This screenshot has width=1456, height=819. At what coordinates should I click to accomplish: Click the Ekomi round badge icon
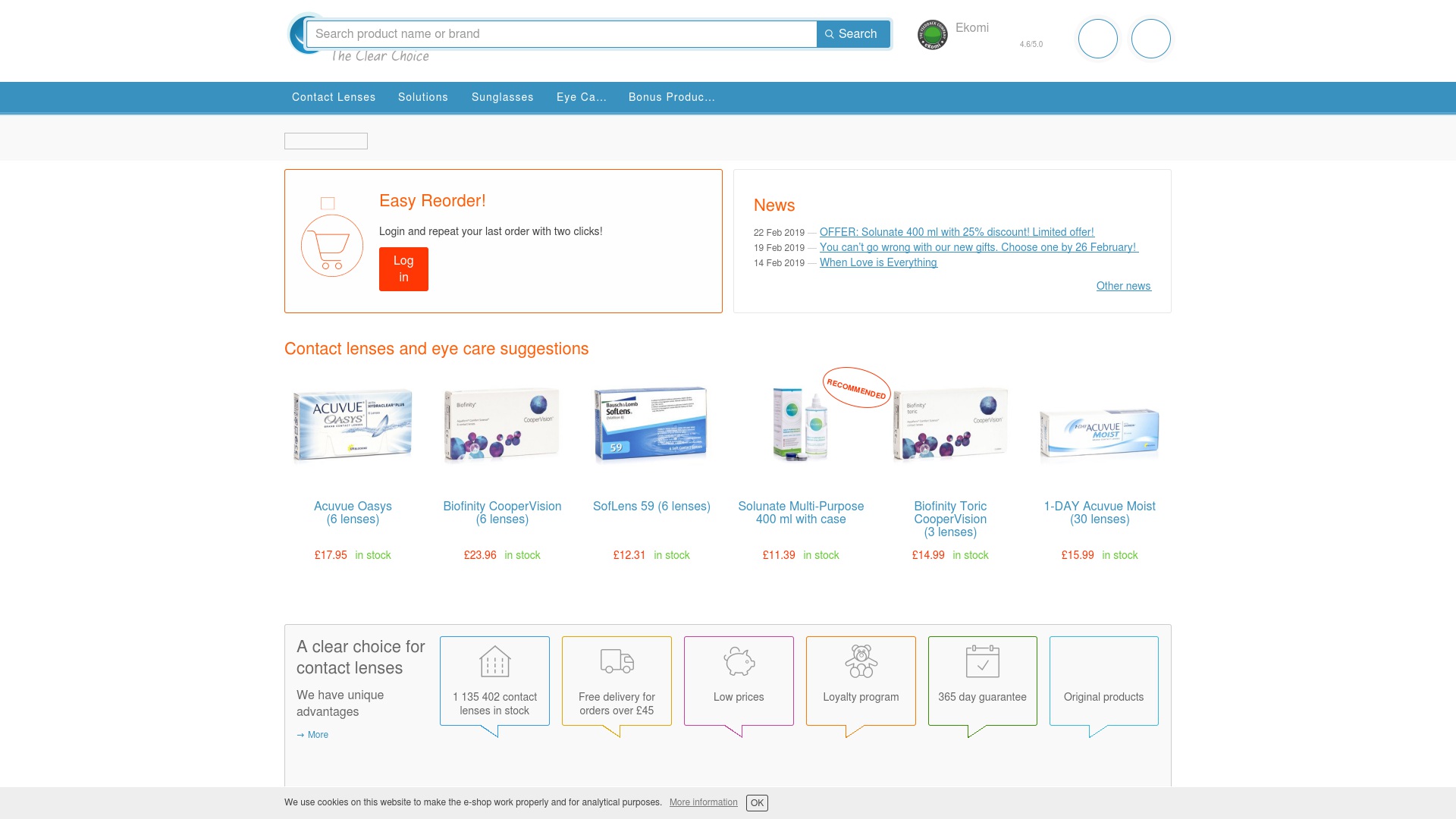933,35
